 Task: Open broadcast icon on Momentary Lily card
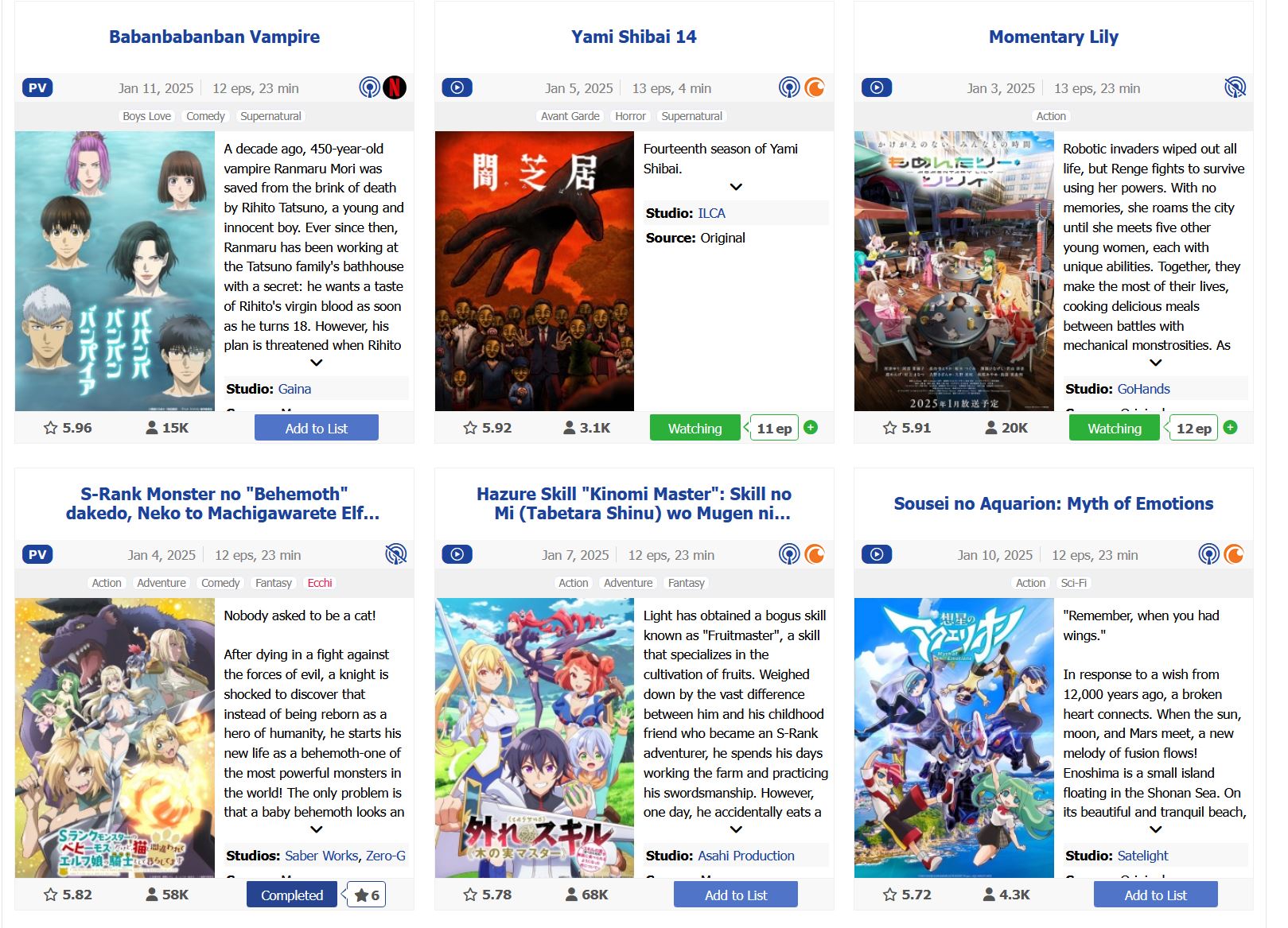1235,87
